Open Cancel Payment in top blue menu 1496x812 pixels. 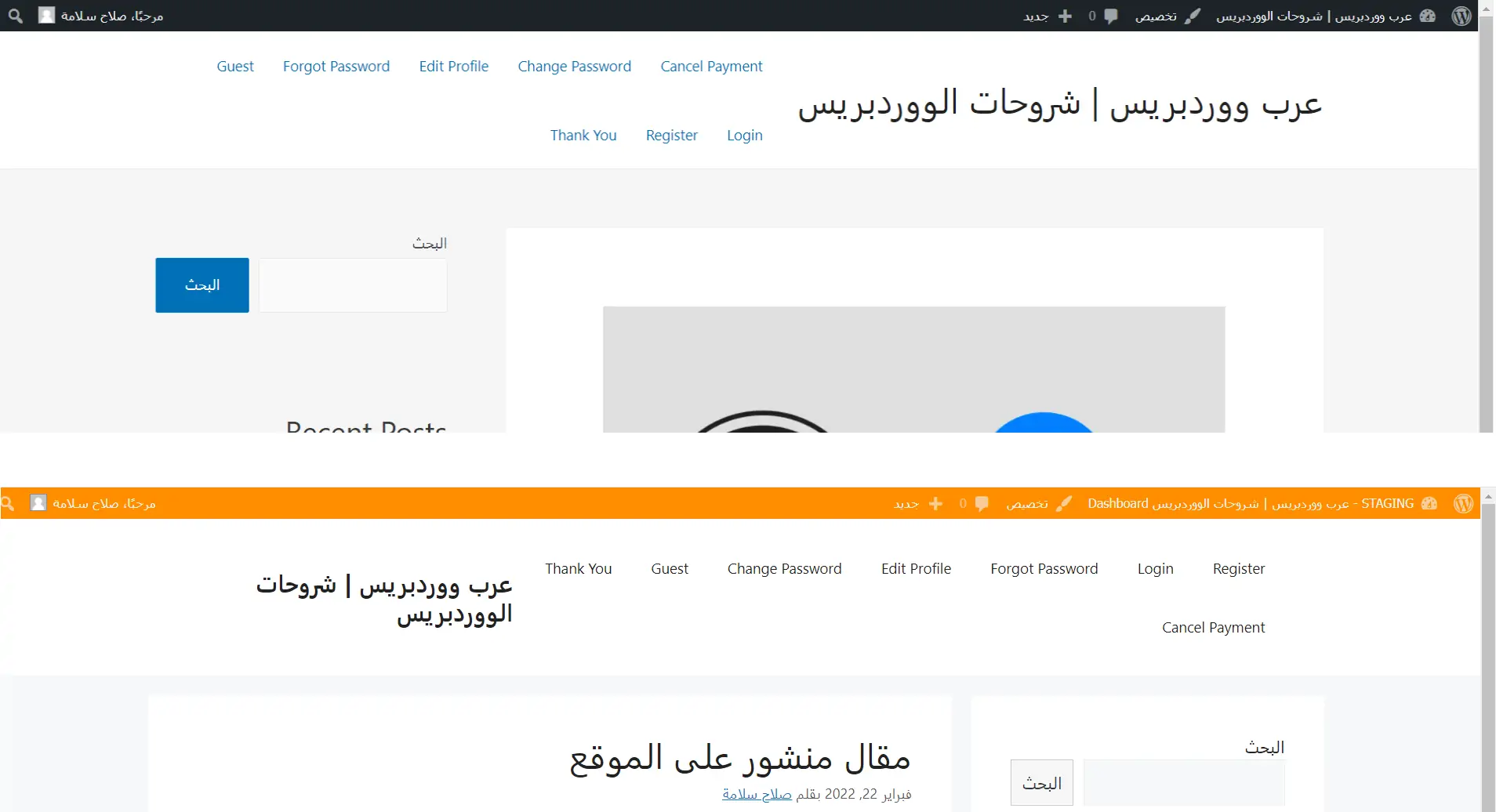[x=711, y=67]
